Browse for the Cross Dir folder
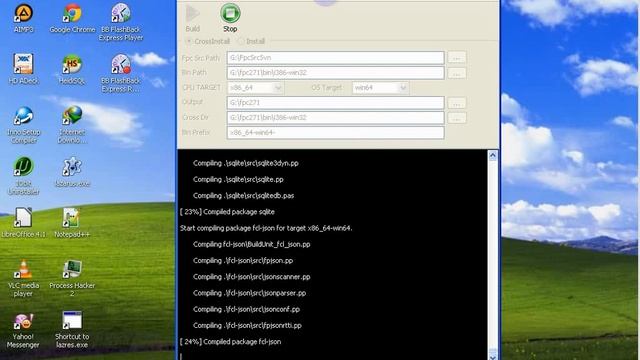This screenshot has width=640, height=360. [457, 118]
